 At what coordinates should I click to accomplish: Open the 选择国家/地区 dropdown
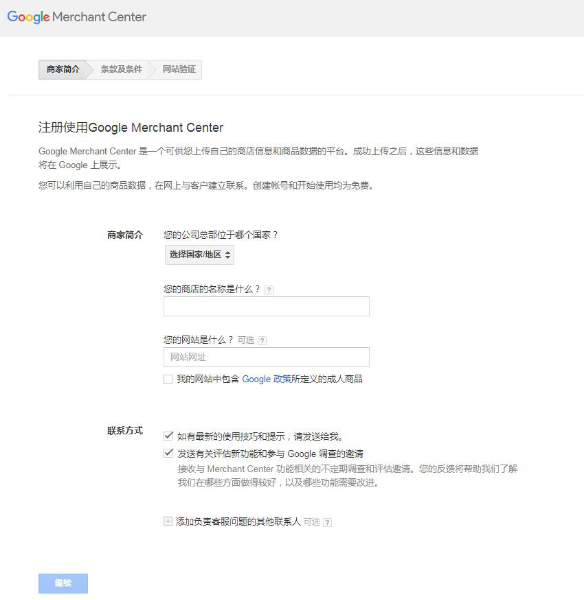coord(199,255)
